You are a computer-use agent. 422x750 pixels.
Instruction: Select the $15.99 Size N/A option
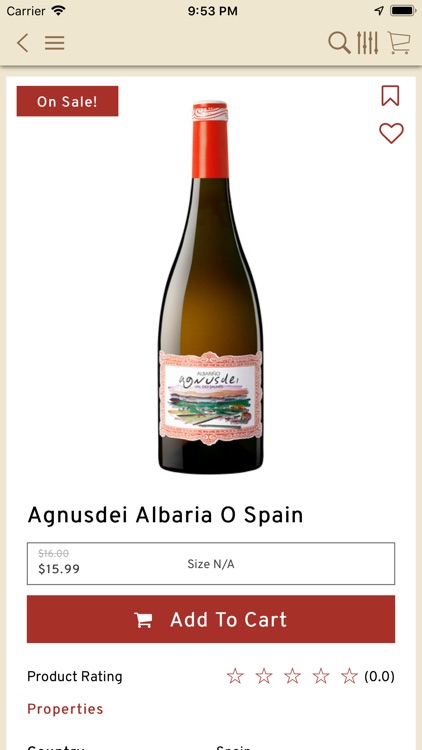point(211,563)
